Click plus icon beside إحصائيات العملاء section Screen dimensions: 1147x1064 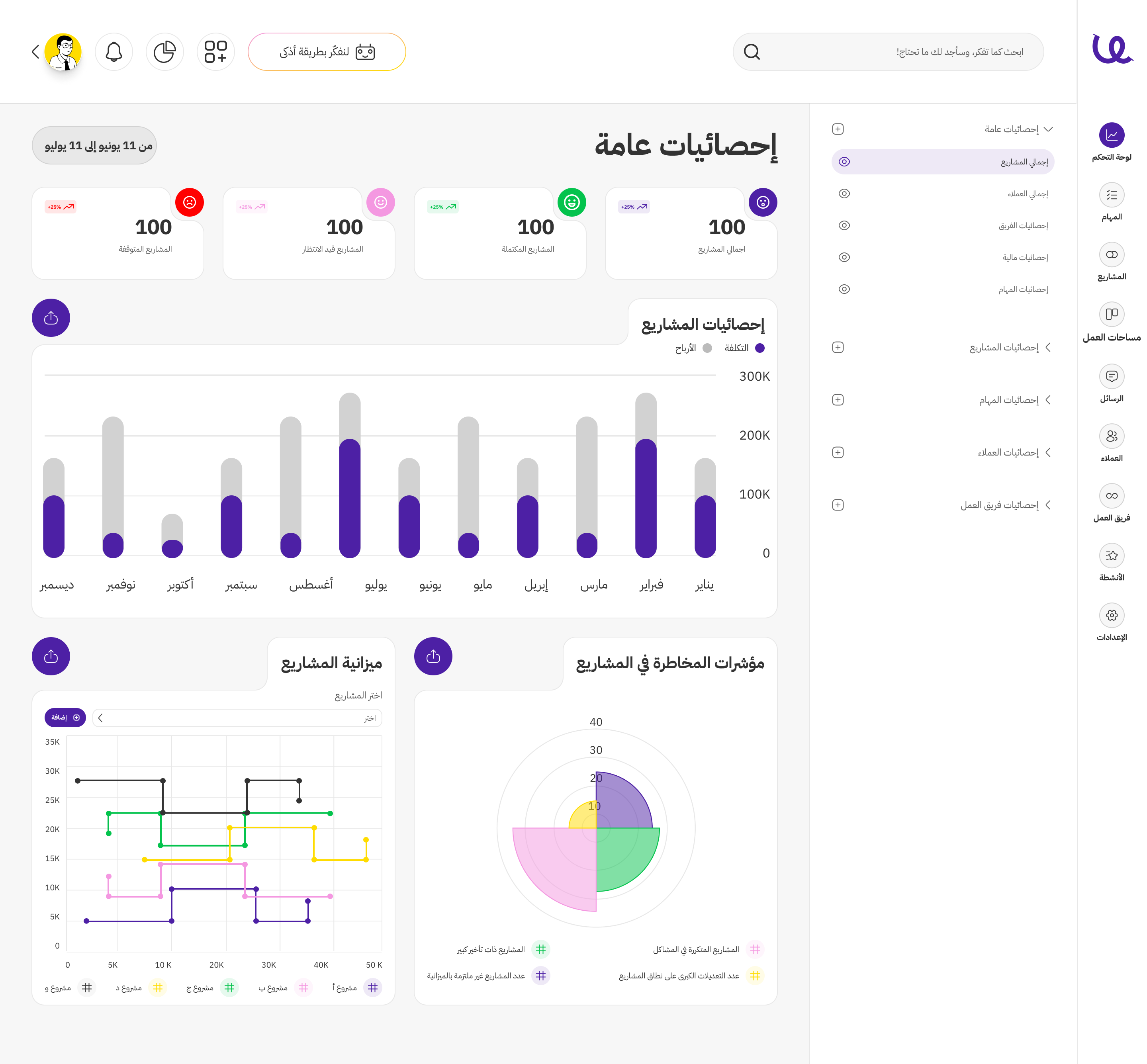(x=838, y=452)
